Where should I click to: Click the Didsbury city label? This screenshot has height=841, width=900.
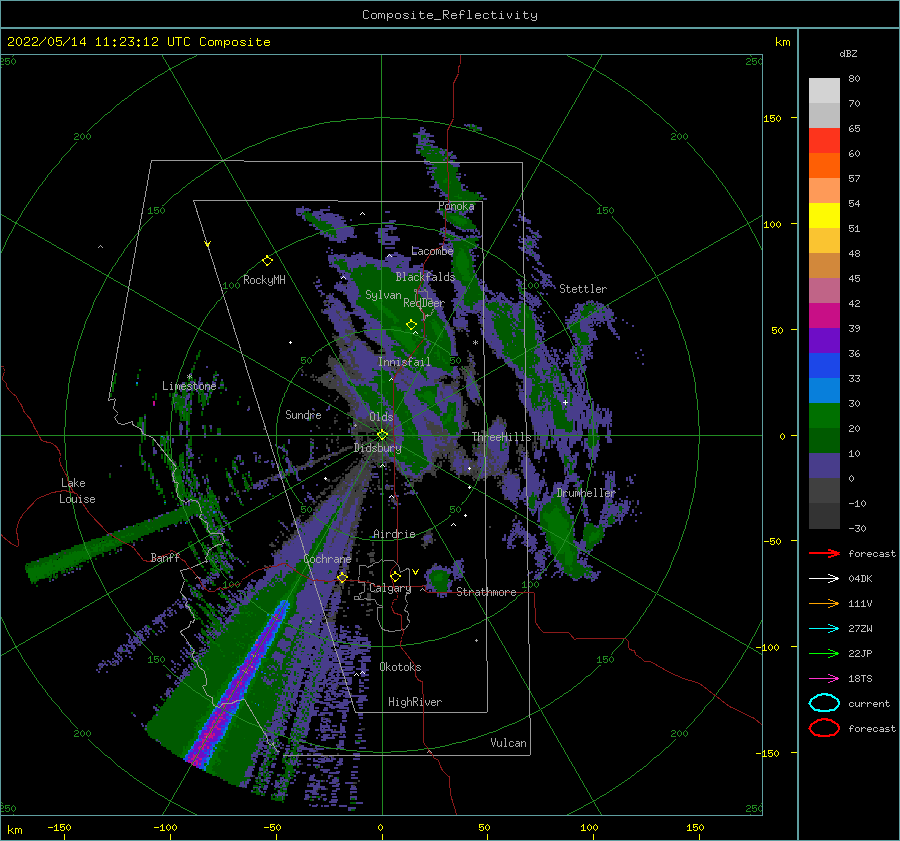(378, 448)
